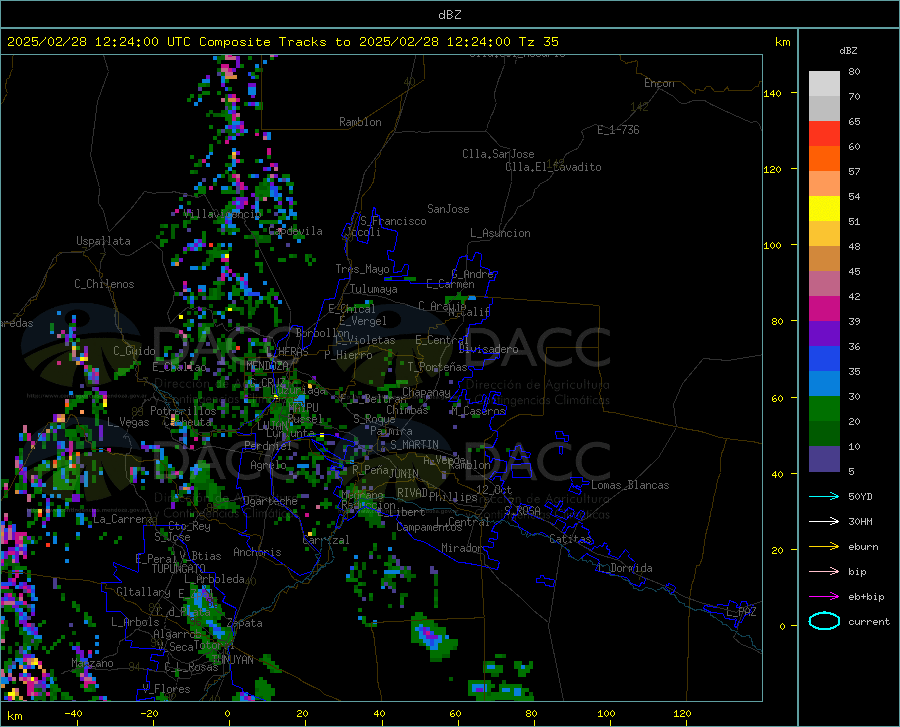Click the Divisadero map label
This screenshot has height=727, width=900.
(488, 349)
